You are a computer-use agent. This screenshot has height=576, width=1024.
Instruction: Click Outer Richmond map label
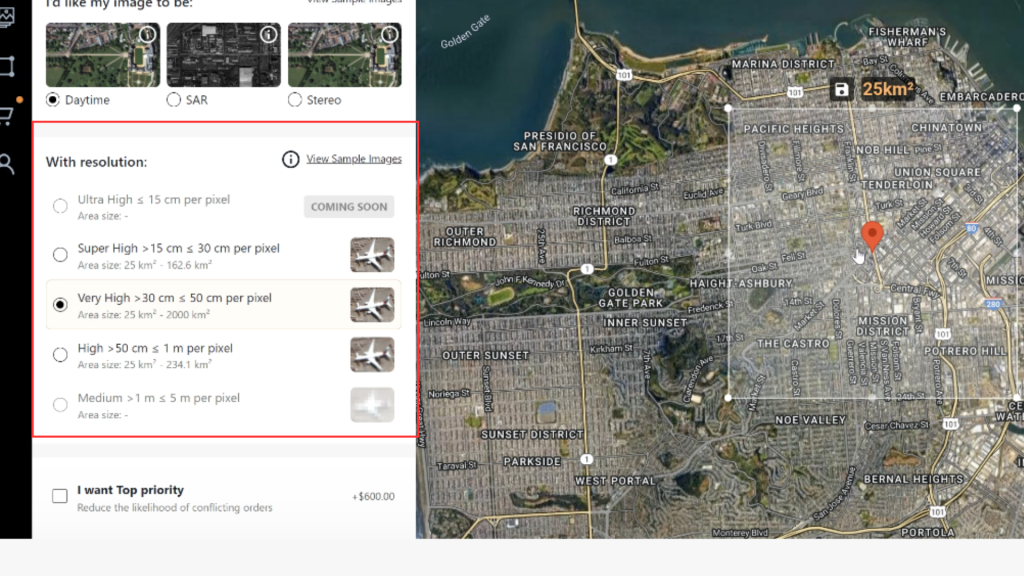tap(465, 236)
